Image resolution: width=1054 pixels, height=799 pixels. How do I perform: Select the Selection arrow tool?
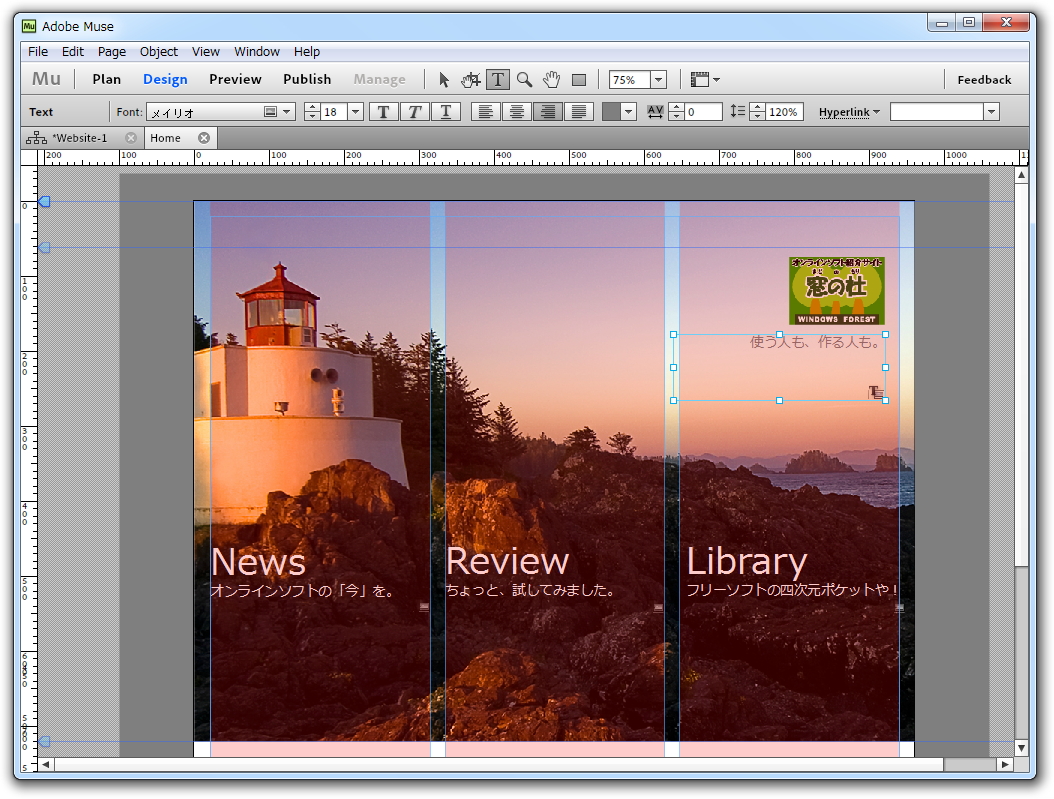[443, 80]
